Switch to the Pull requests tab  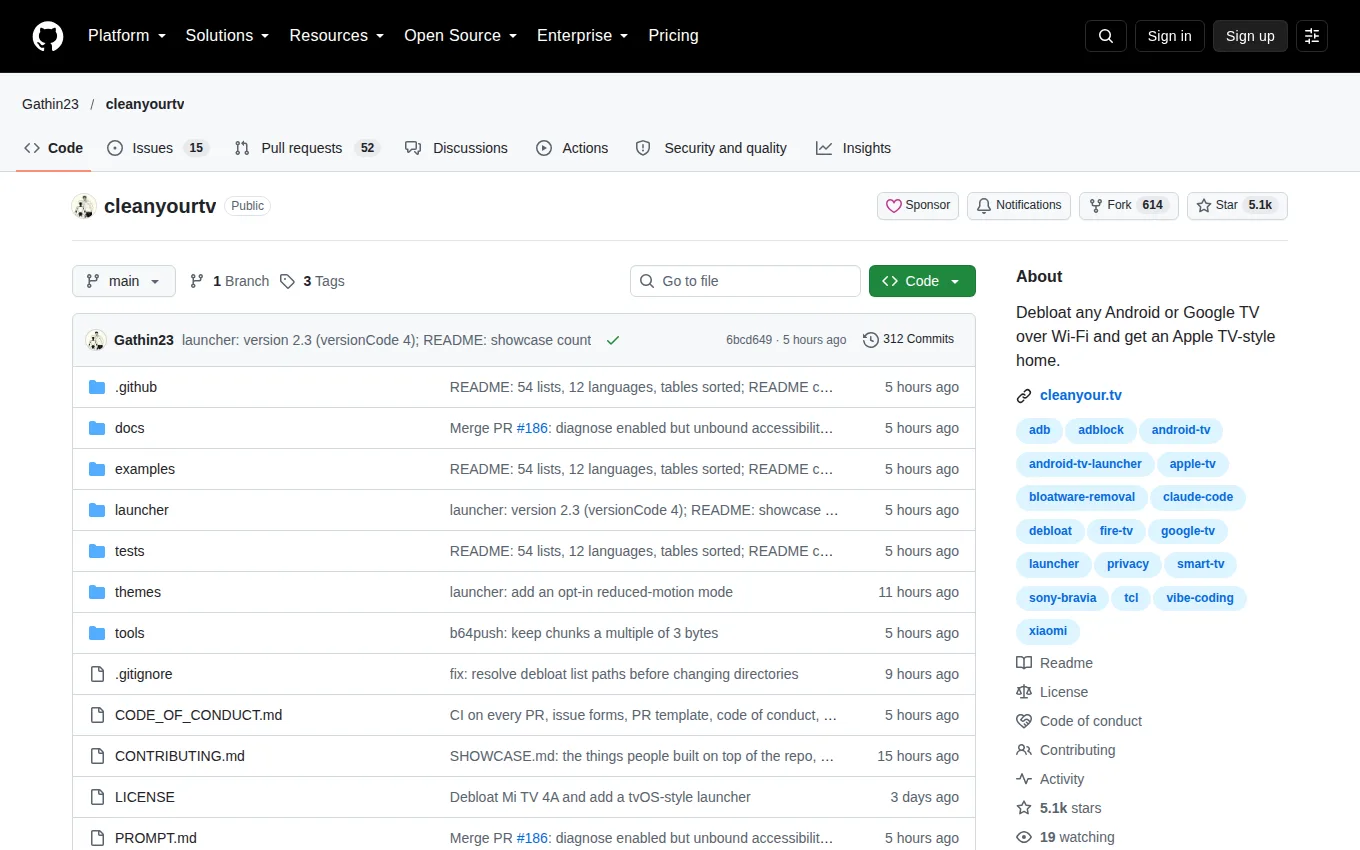tap(307, 148)
